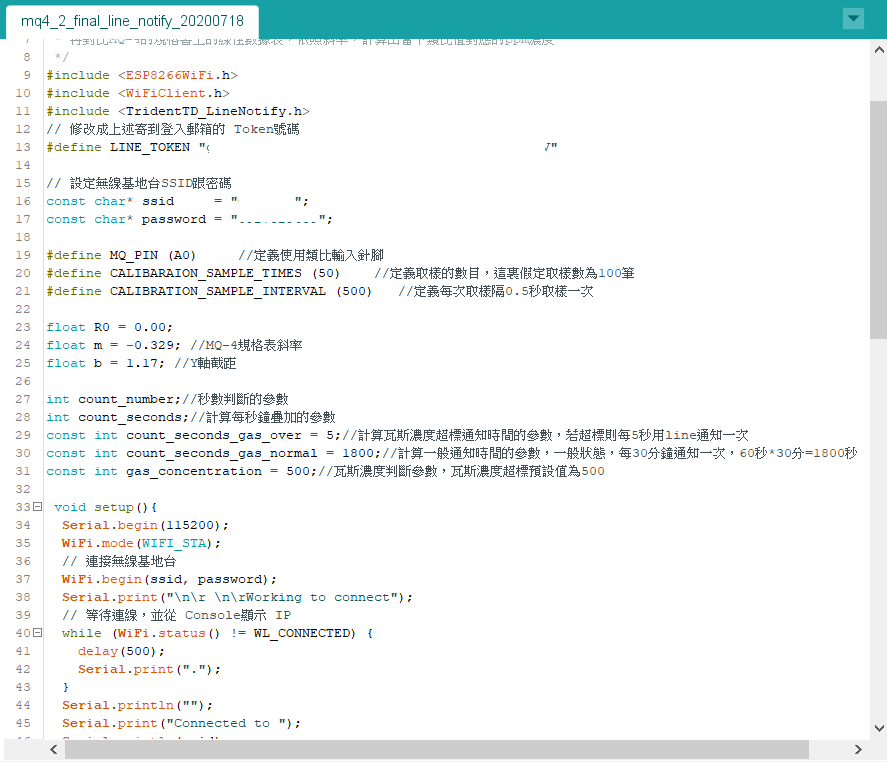Viewport: 887px width, 762px height.
Task: Click the Serial.print Connected to line
Action: pos(182,724)
